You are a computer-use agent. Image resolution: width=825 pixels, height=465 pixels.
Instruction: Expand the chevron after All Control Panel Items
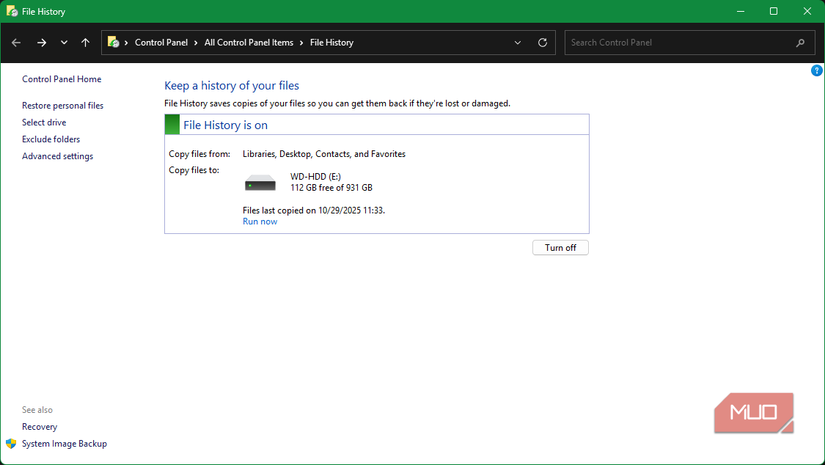tap(301, 43)
